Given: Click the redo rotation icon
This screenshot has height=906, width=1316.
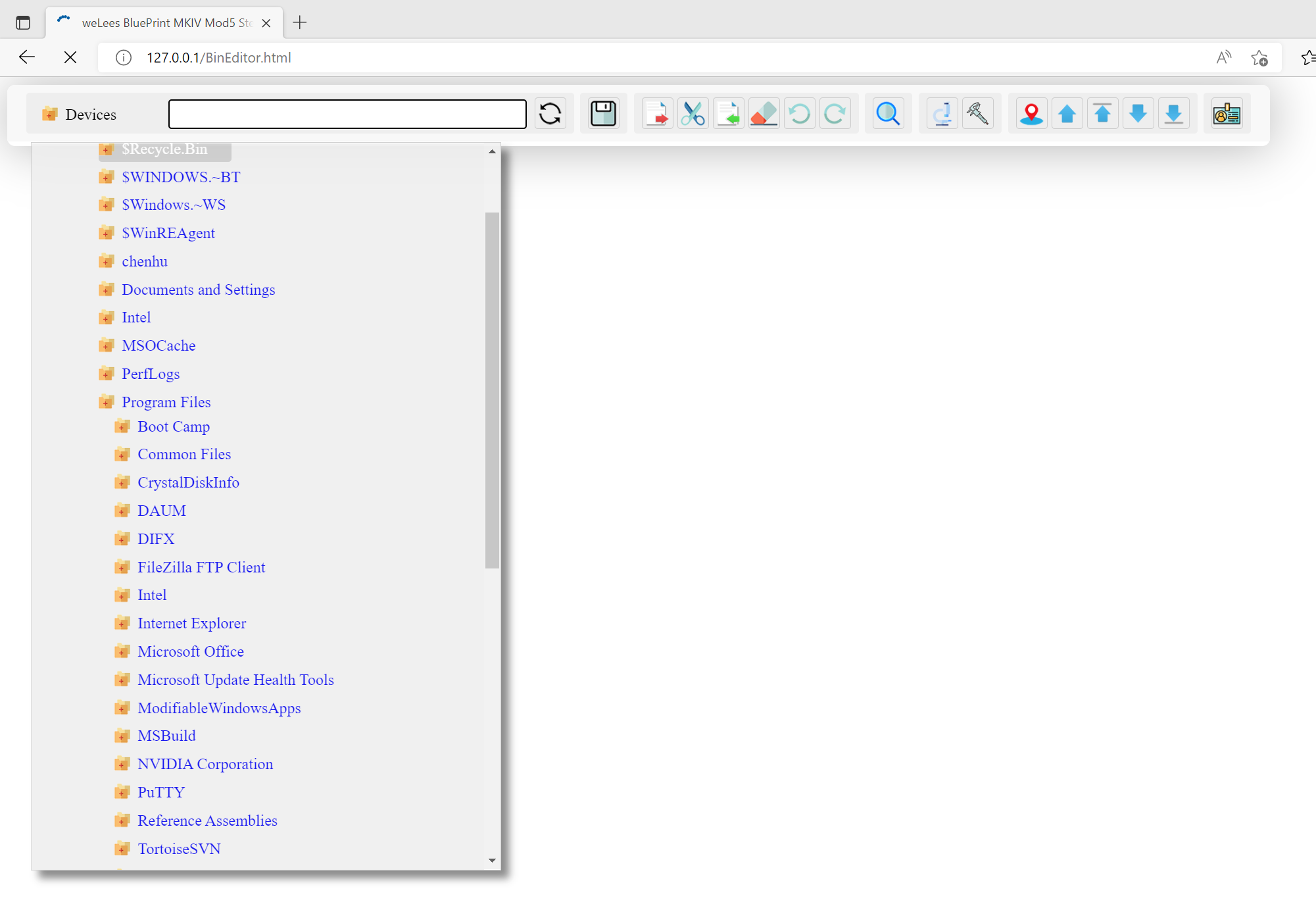Looking at the screenshot, I should [x=835, y=113].
